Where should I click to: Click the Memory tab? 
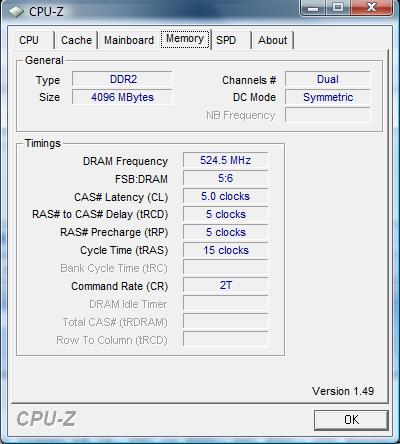tap(185, 39)
